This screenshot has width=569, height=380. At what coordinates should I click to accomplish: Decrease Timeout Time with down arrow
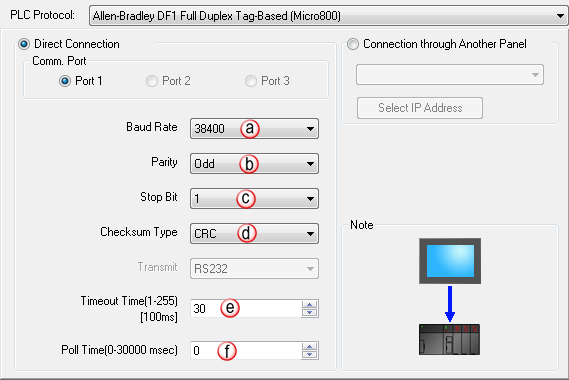click(x=310, y=312)
